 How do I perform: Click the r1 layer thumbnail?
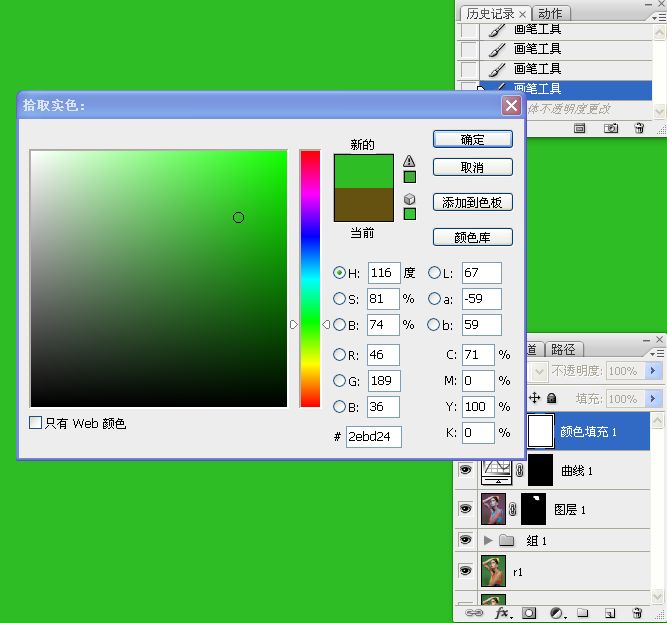point(493,571)
